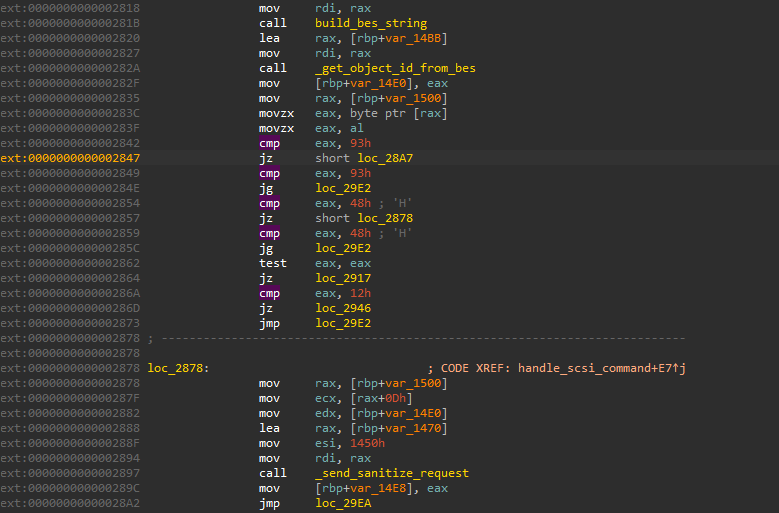Click the loc_2878 jump target after jz short
Screen dimensions: 779x513
coord(385,218)
